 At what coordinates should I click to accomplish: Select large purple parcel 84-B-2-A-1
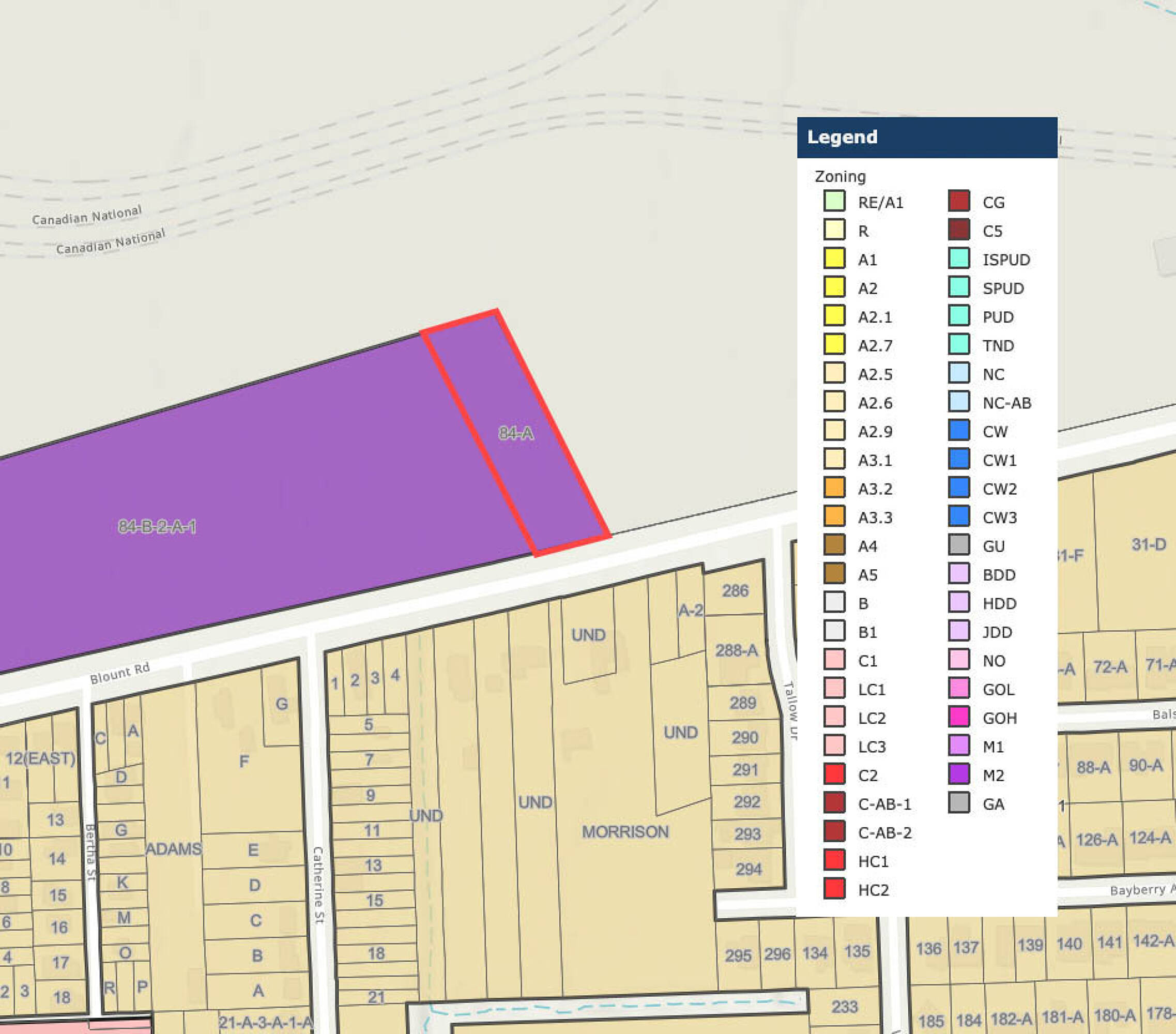(157, 526)
